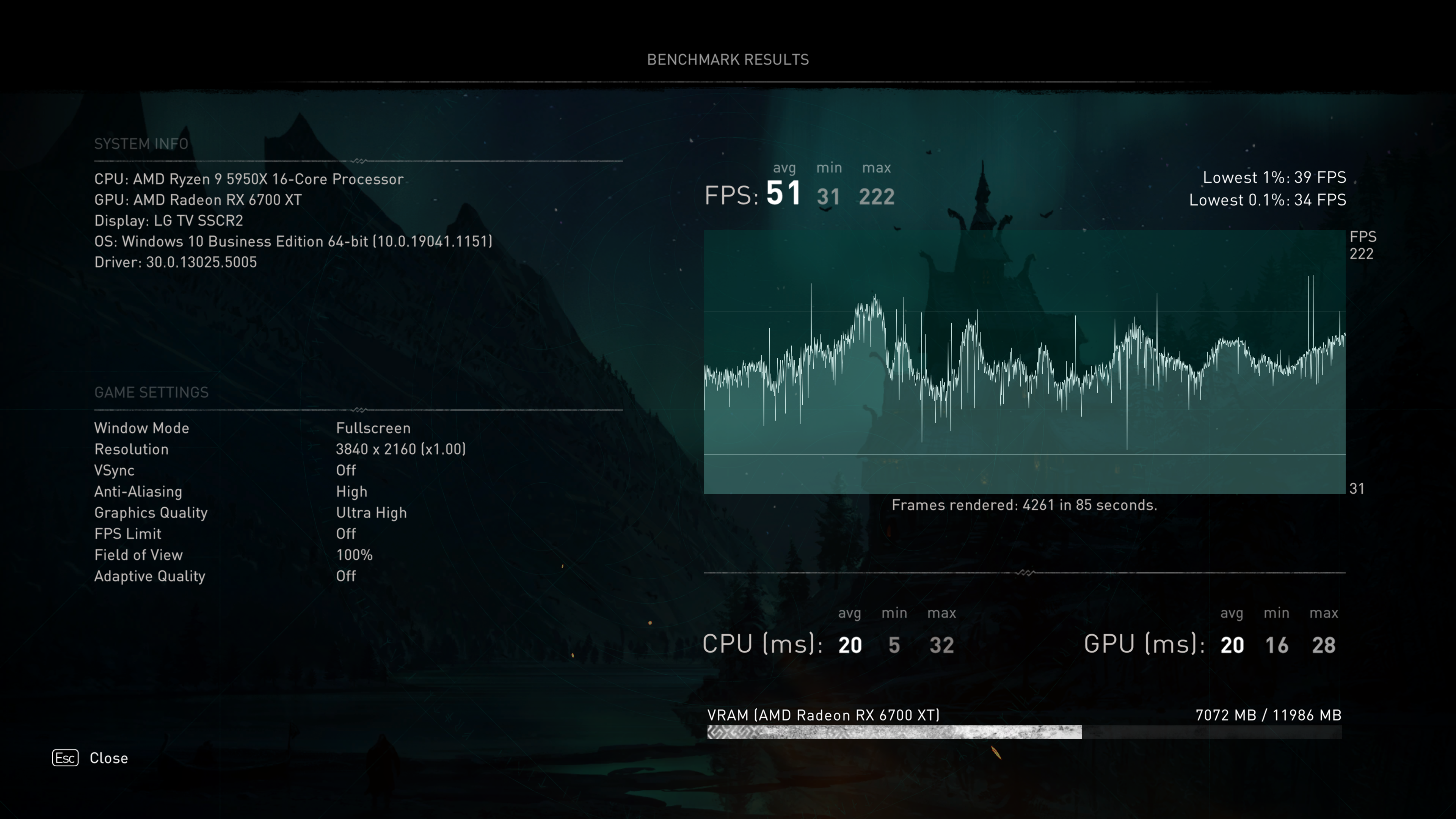Image resolution: width=1456 pixels, height=819 pixels.
Task: Click the average FPS value 51
Action: (783, 193)
